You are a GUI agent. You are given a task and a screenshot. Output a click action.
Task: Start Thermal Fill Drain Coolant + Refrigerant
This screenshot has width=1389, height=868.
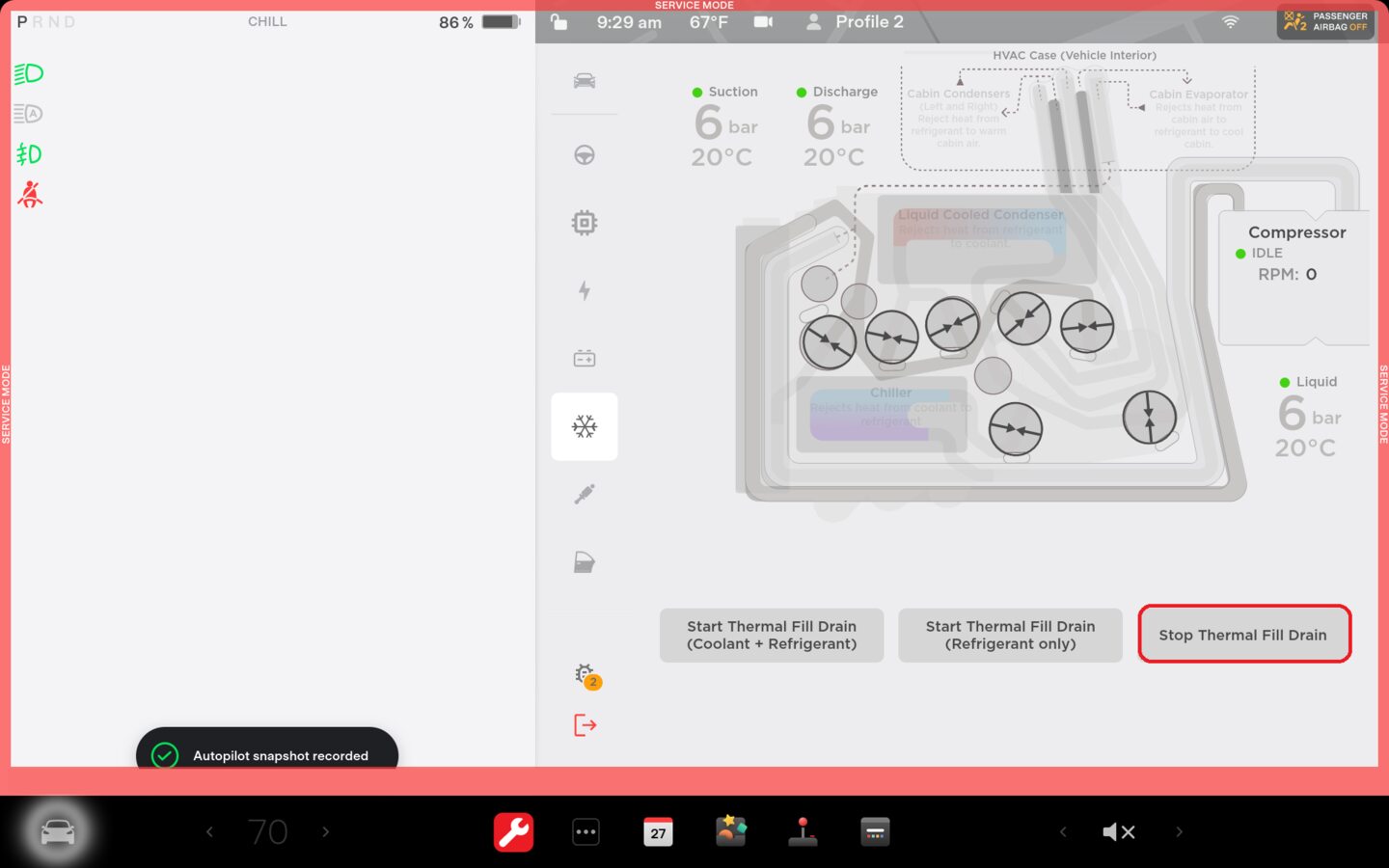click(x=771, y=635)
